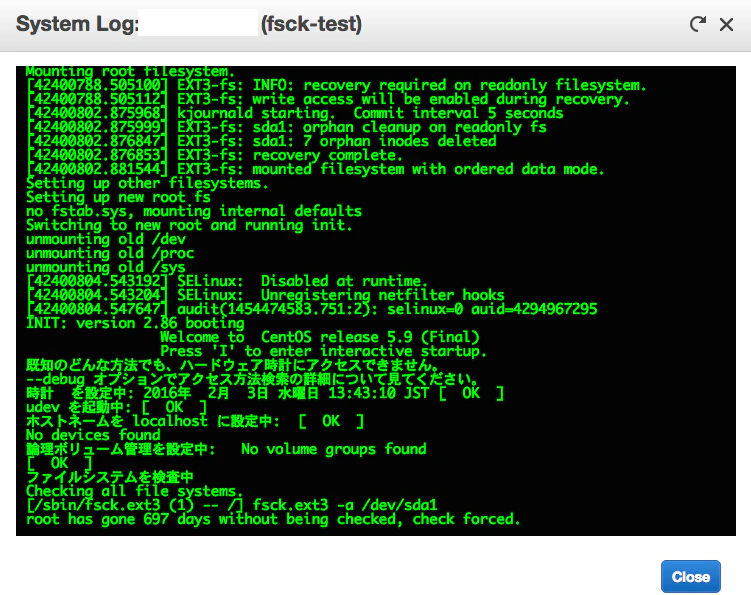Click the '--debug オプション' log line

point(252,379)
